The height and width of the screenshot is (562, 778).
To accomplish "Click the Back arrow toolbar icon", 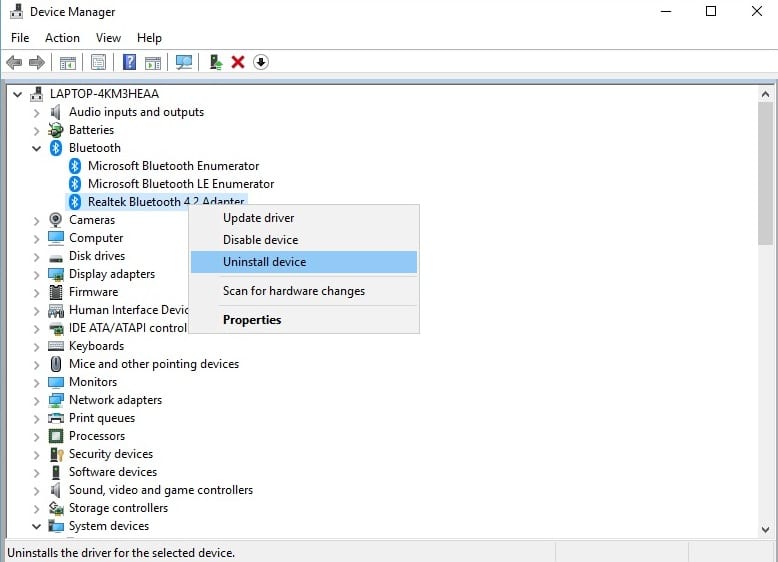I will coord(14,62).
